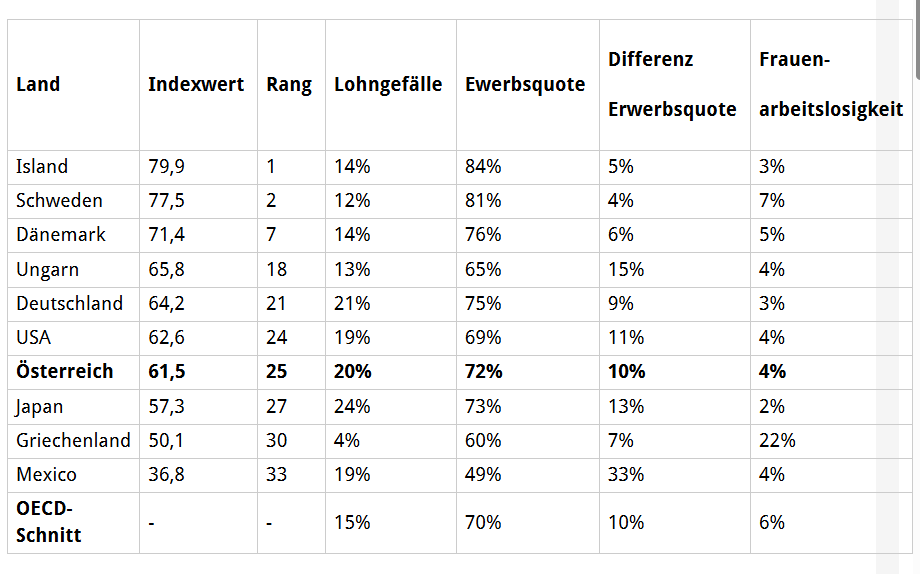Select the Lohngefälle column header

click(x=388, y=85)
